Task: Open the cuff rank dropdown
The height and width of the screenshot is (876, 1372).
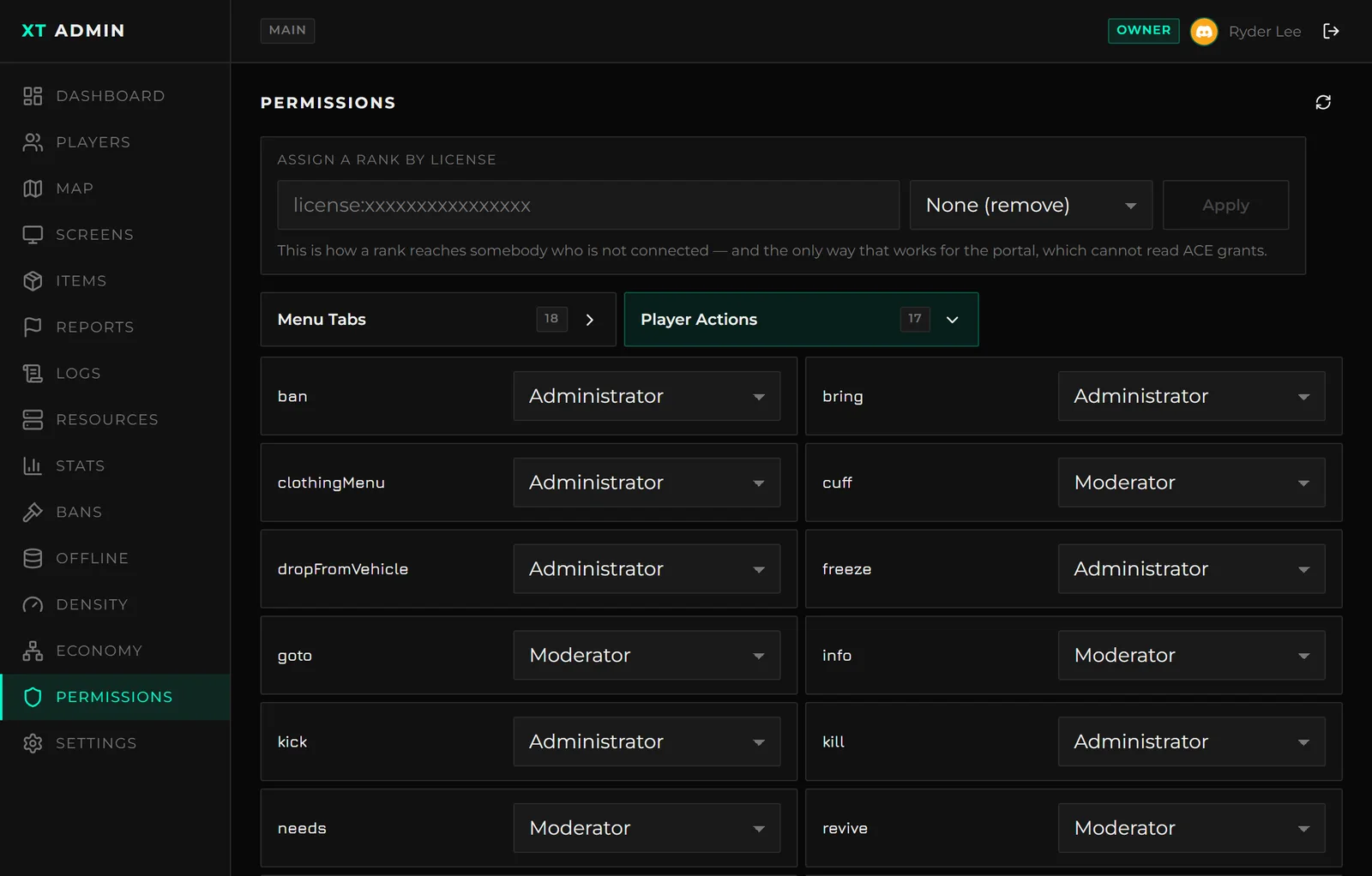Action: [1191, 483]
